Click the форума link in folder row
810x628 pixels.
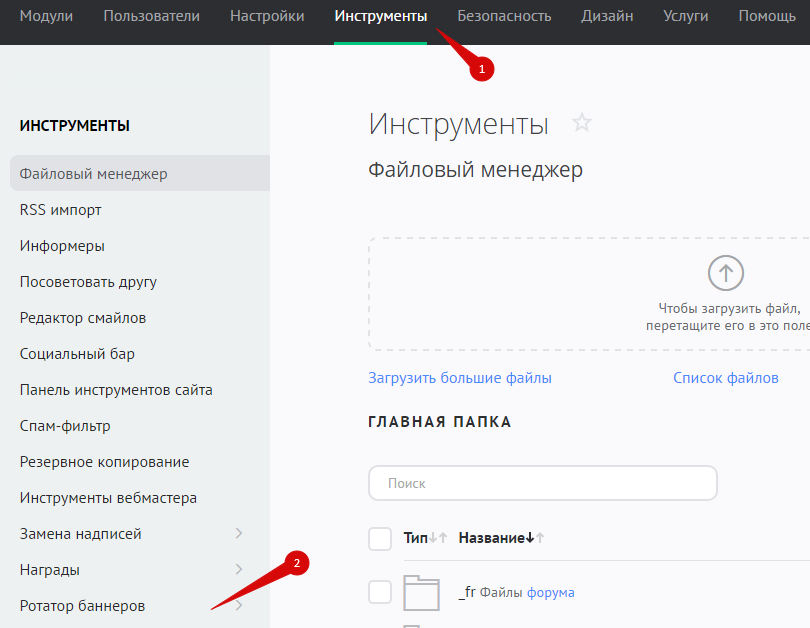click(x=551, y=592)
